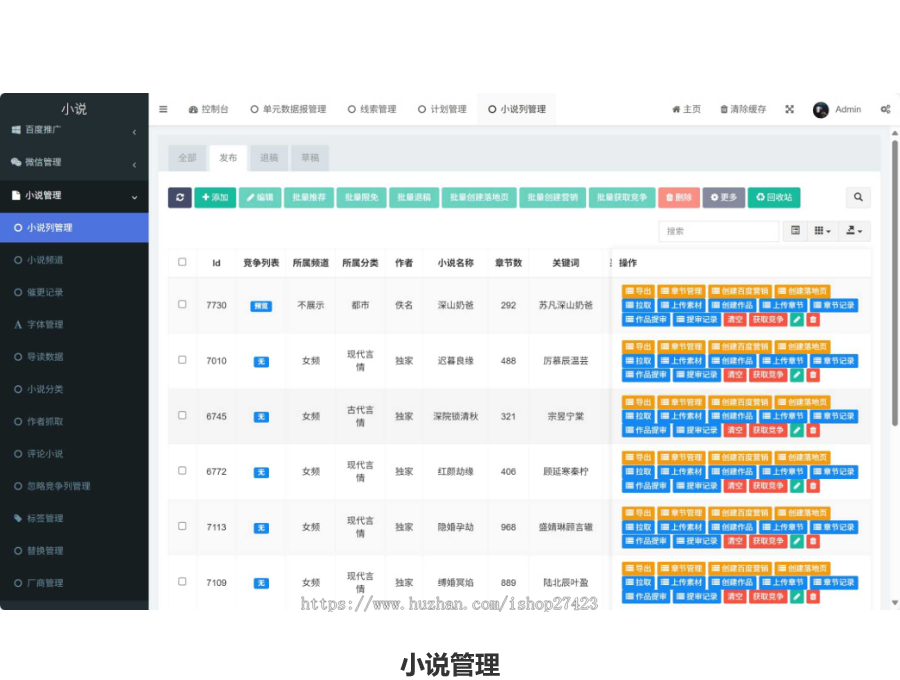The image size is (900, 680).
Task: Click the 批量创建落地页 button
Action: [x=479, y=197]
